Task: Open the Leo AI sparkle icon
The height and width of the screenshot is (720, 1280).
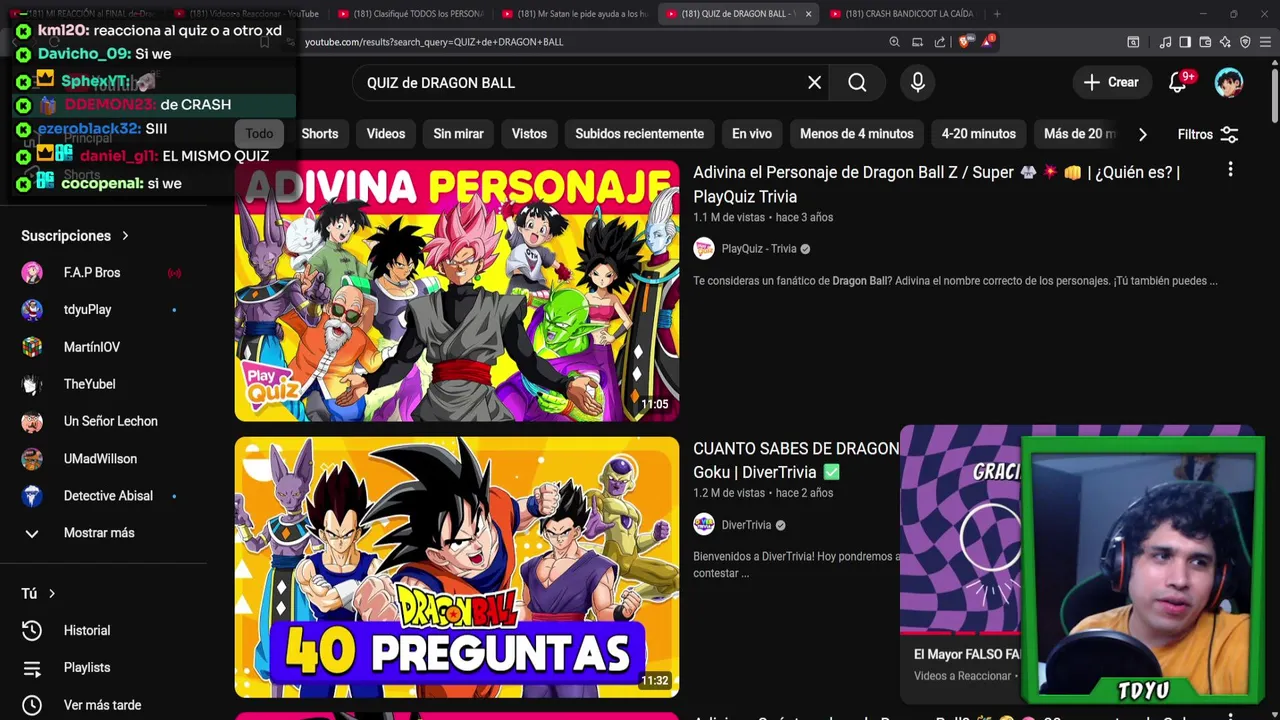Action: click(x=1225, y=42)
